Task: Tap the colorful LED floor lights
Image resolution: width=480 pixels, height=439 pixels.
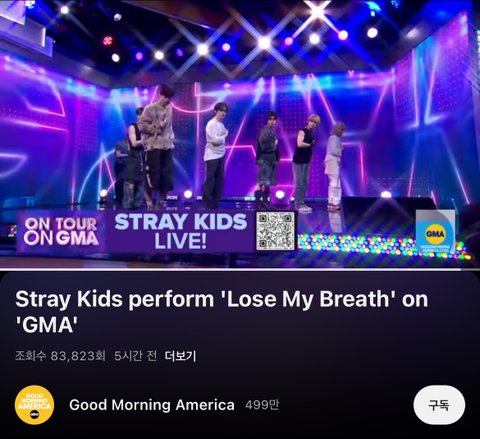Action: (x=383, y=247)
